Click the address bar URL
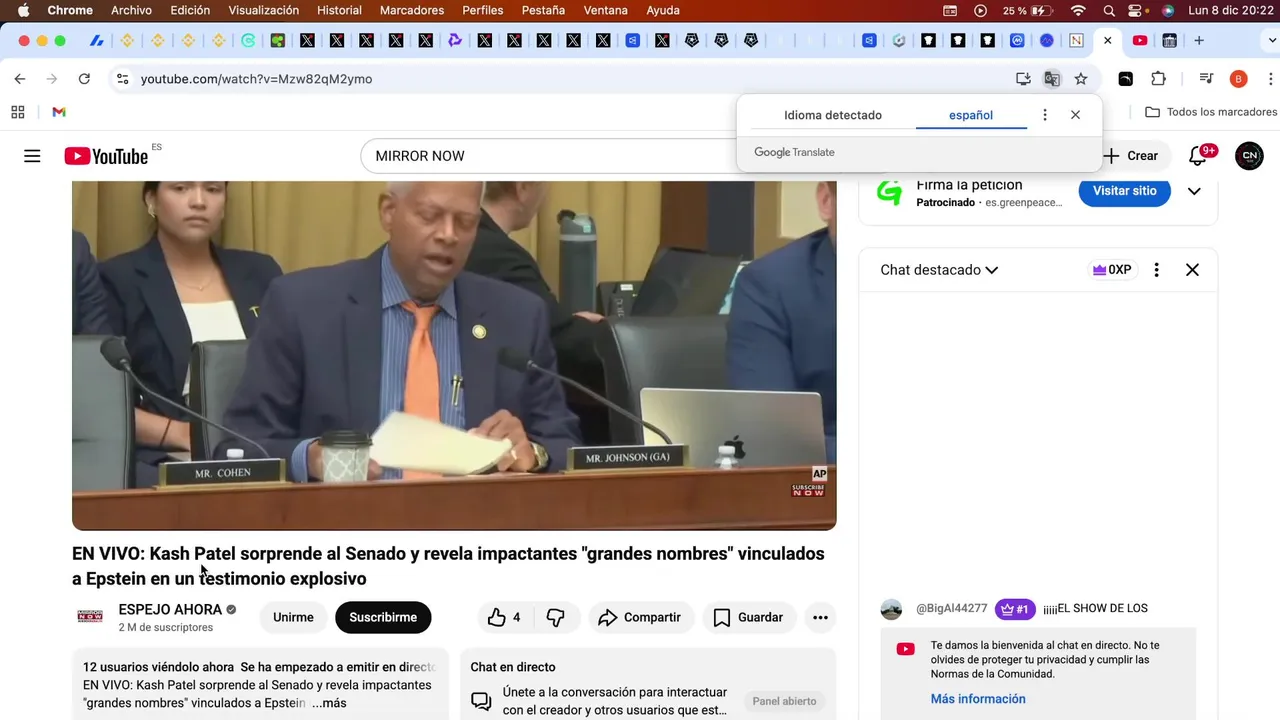 (256, 79)
